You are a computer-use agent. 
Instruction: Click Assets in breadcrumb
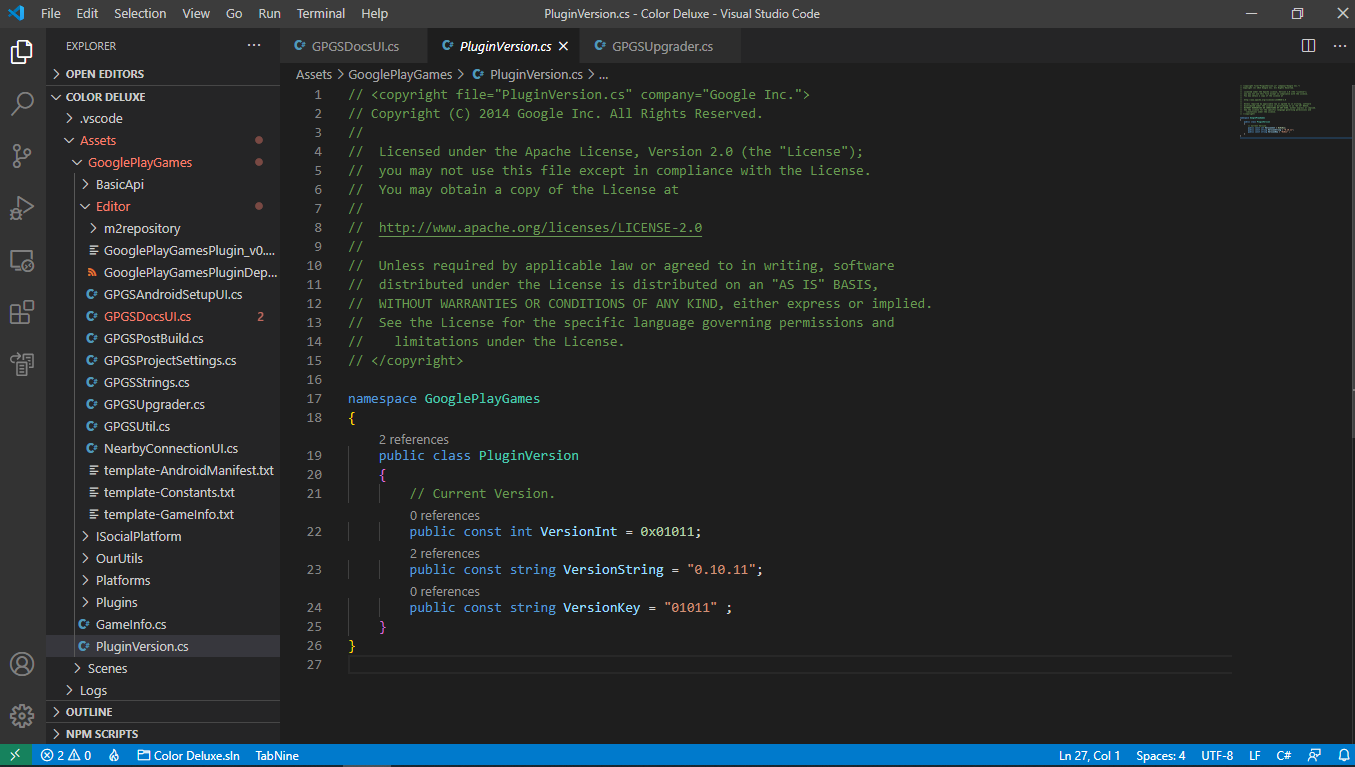tap(314, 74)
